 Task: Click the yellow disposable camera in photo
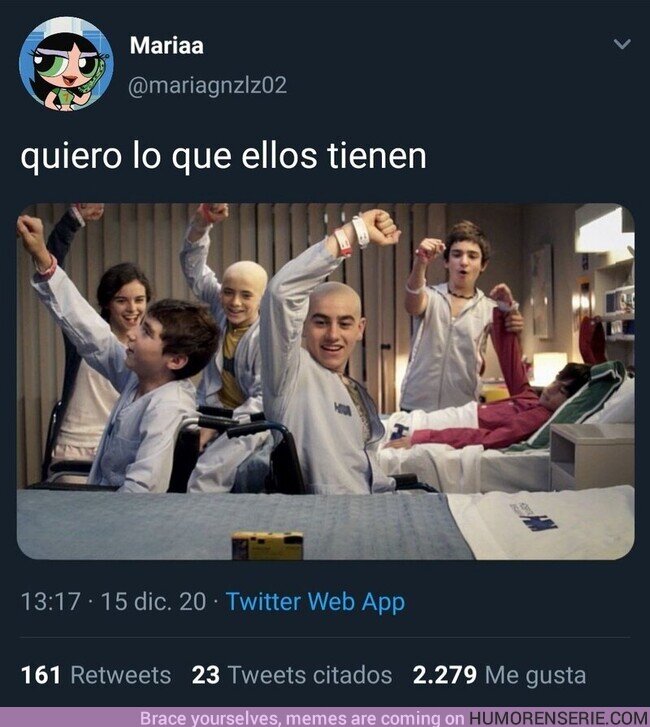pos(268,545)
